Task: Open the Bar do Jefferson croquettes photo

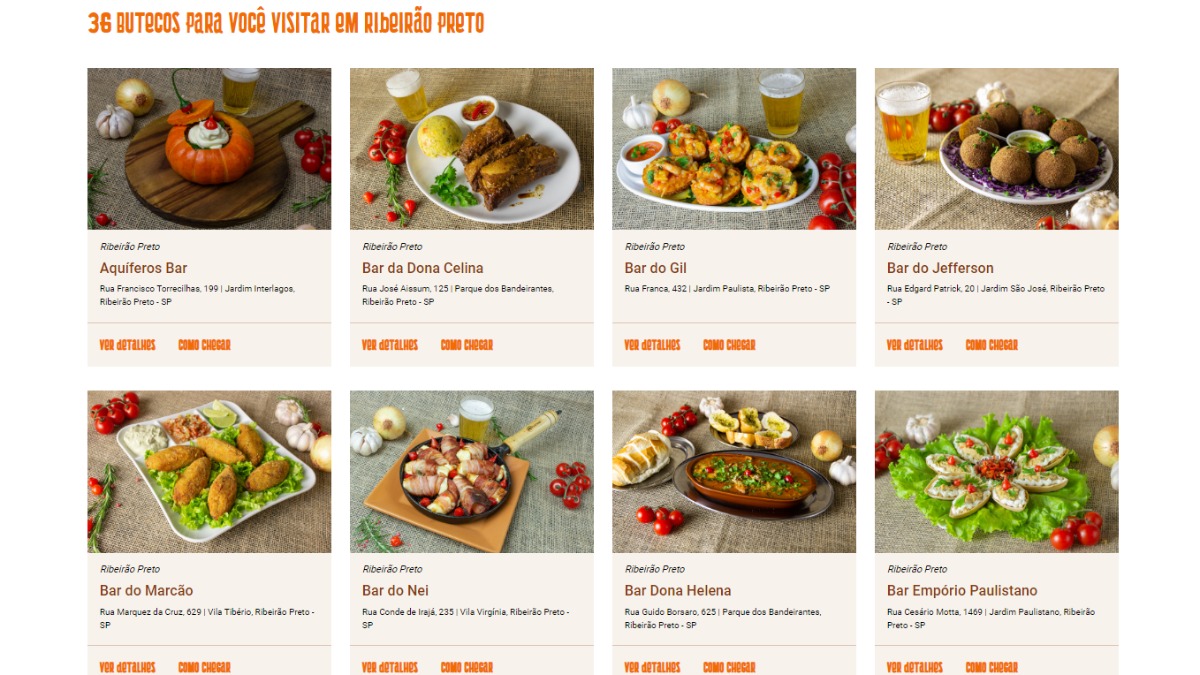Action: 997,149
